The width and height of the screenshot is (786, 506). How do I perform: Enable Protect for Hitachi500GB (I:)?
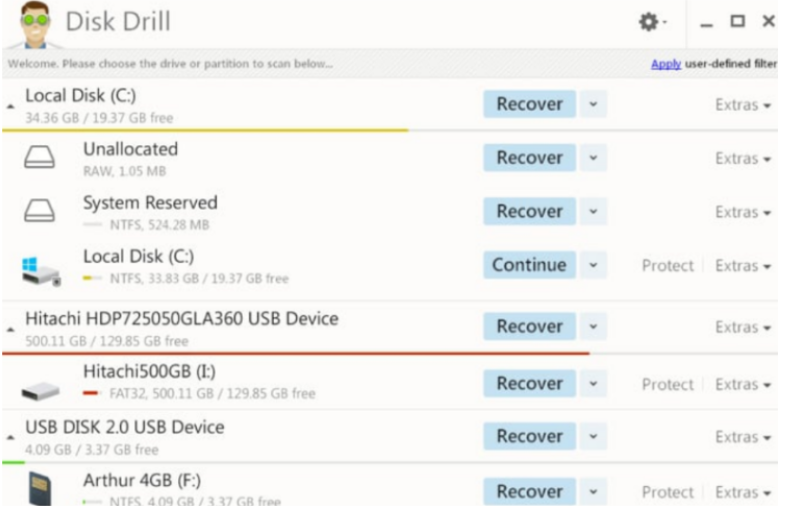pos(667,384)
